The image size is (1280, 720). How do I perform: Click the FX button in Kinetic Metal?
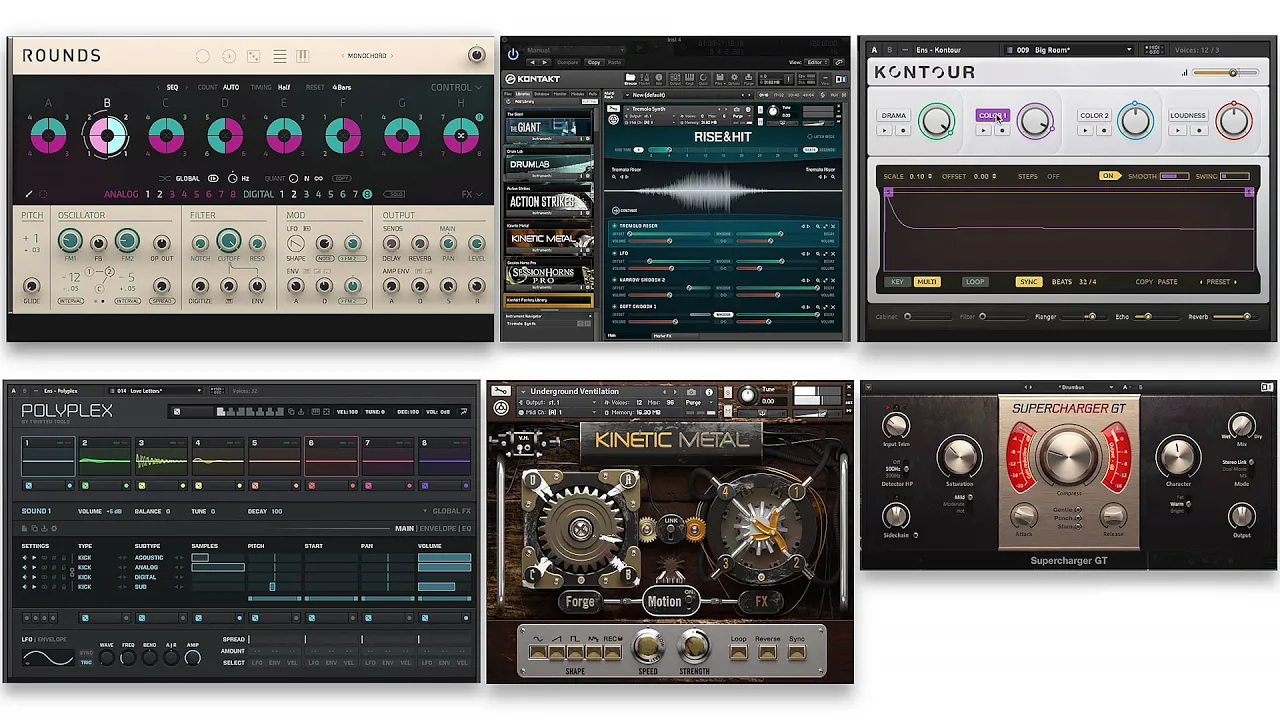pyautogui.click(x=761, y=602)
